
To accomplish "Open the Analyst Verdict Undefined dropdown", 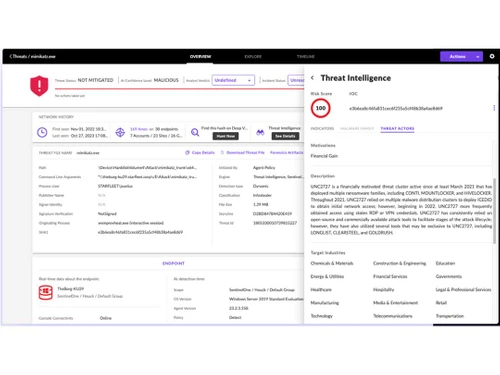I will click(x=233, y=80).
